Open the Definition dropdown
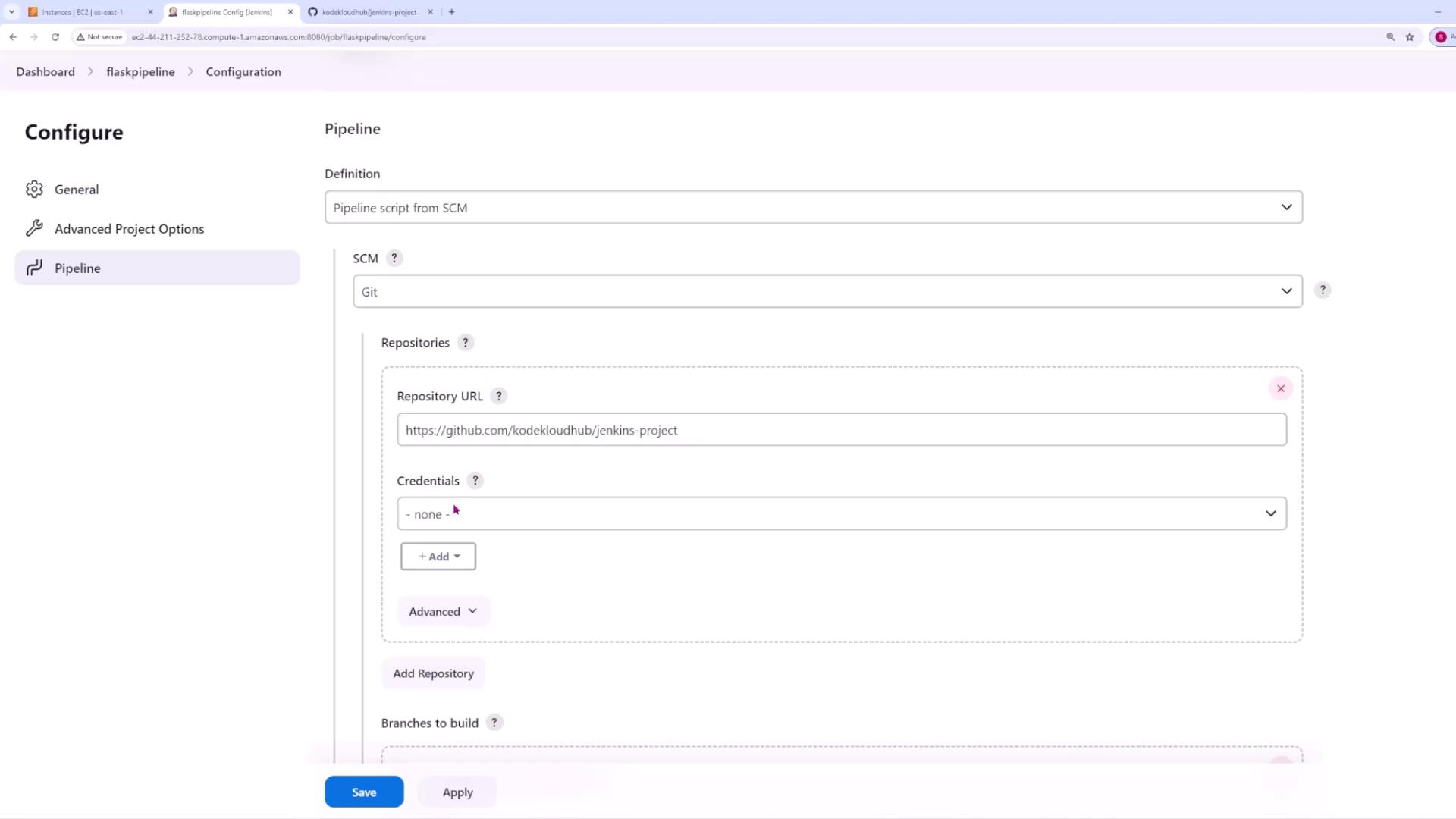Image resolution: width=1456 pixels, height=819 pixels. (x=813, y=207)
